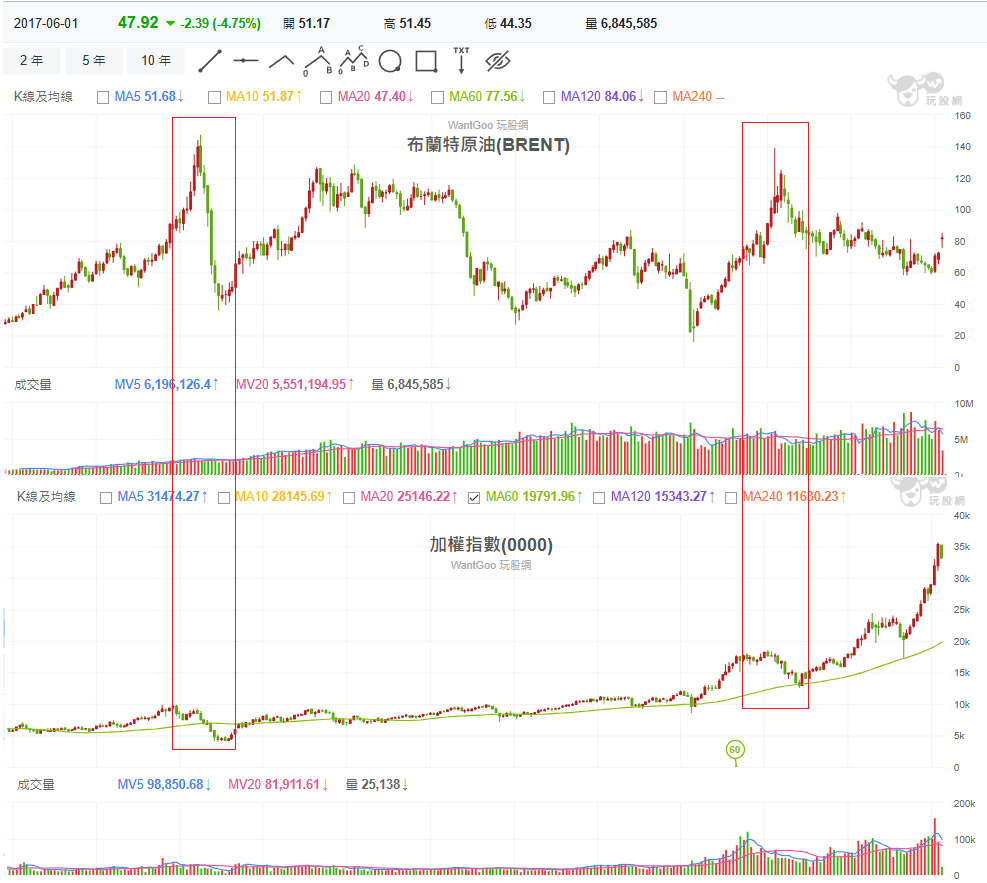This screenshot has width=987, height=883.
Task: Activate the TXT text annotation tool
Action: [461, 61]
